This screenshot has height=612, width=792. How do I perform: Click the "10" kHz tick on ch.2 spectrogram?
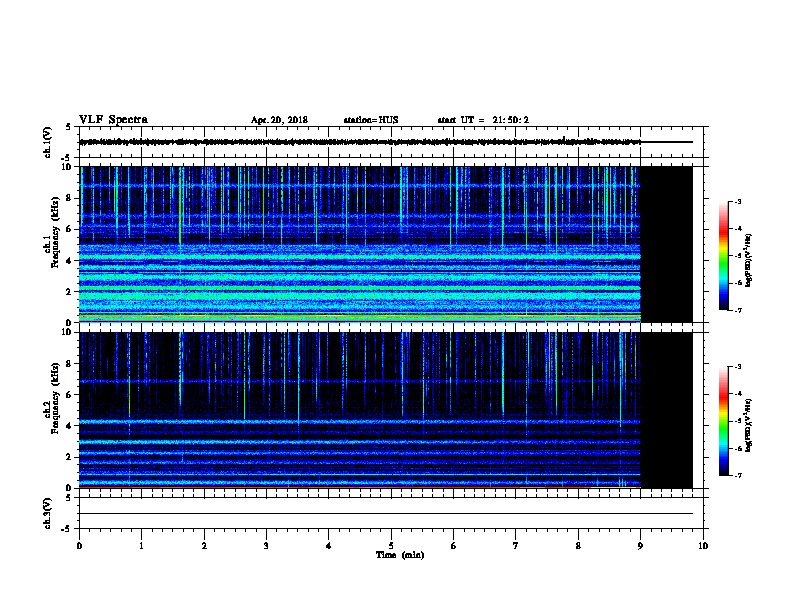(x=67, y=332)
